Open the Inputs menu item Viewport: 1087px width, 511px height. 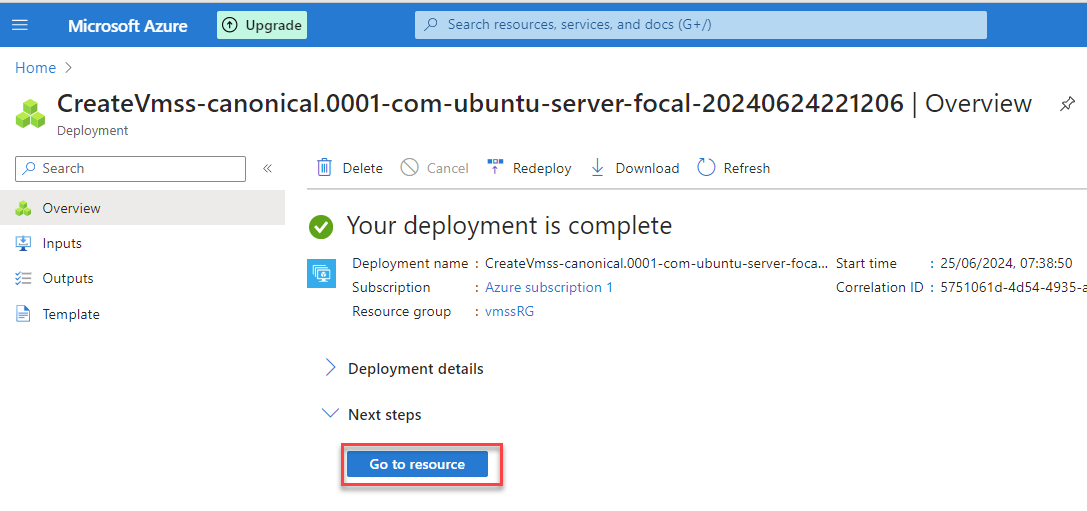click(62, 243)
